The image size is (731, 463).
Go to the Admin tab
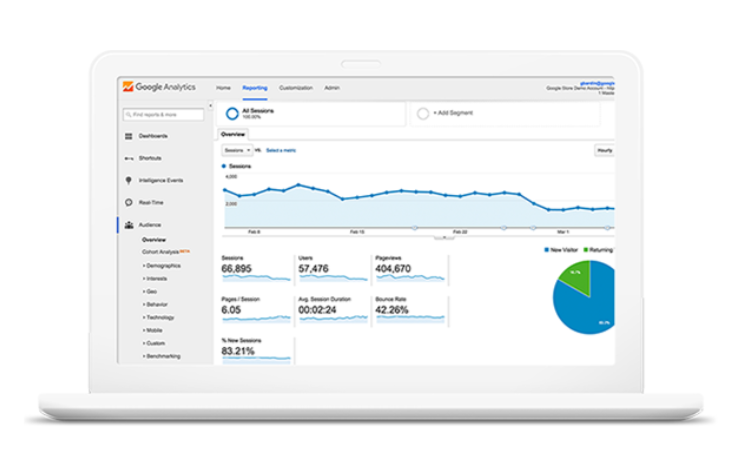click(332, 88)
